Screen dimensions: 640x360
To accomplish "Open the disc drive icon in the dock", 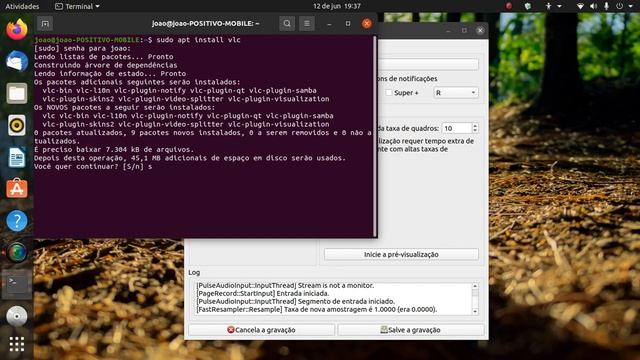I will click(x=17, y=316).
